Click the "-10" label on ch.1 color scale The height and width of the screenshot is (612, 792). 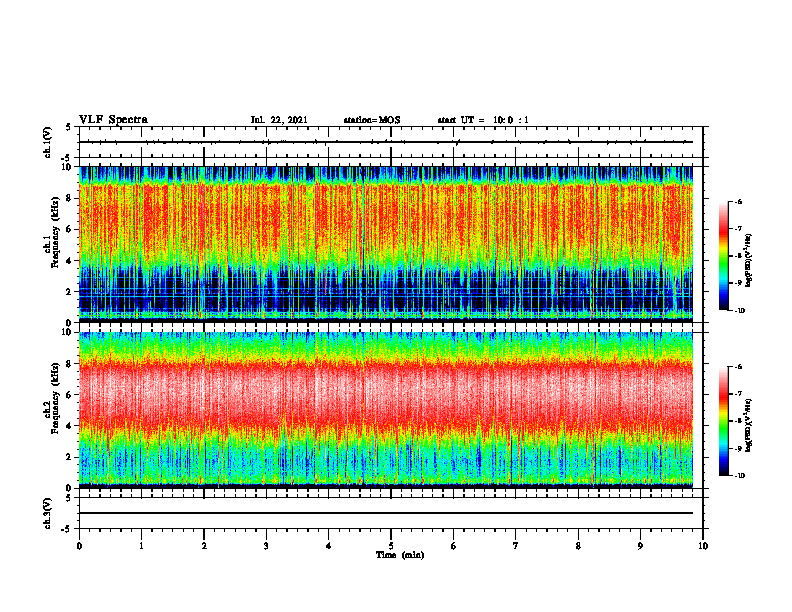click(x=739, y=310)
